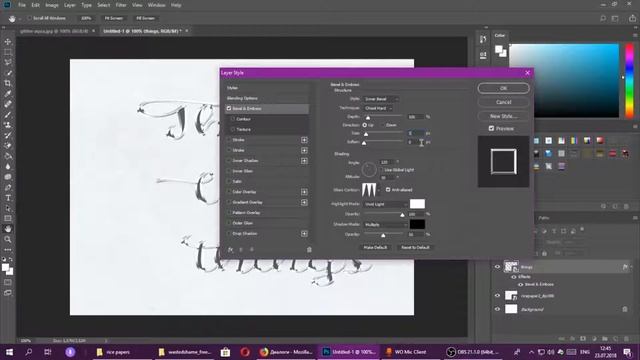Click OK in Layer Style dialog
Image resolution: width=640 pixels, height=360 pixels.
click(503, 88)
